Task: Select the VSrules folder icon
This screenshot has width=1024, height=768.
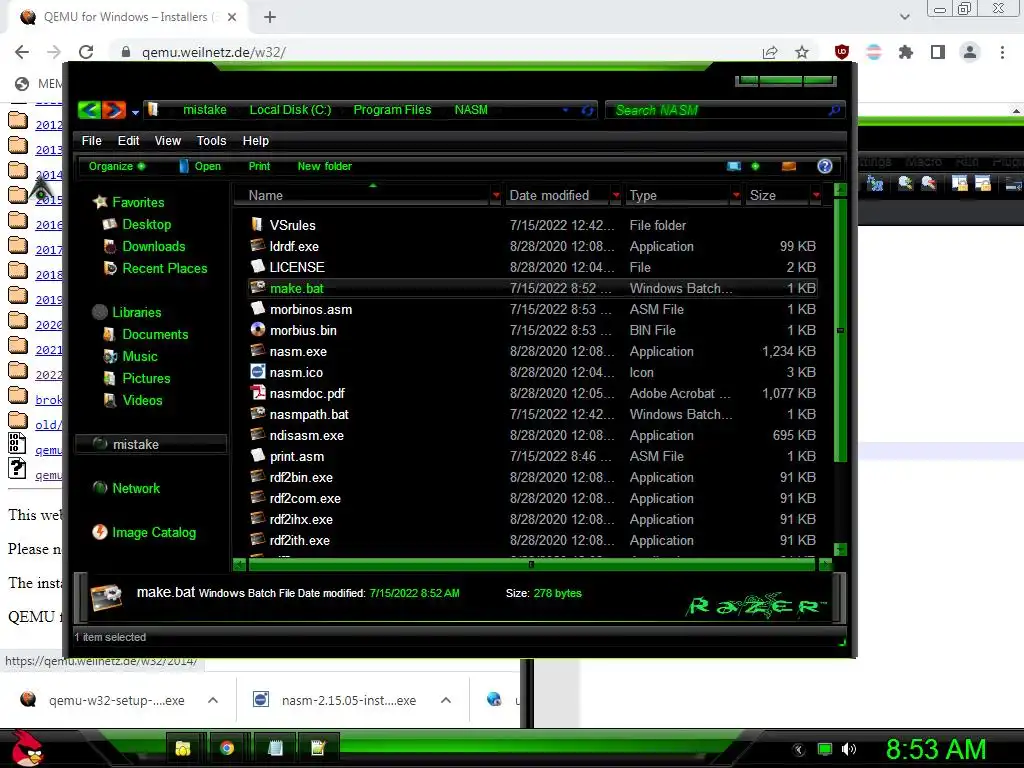Action: (x=257, y=225)
